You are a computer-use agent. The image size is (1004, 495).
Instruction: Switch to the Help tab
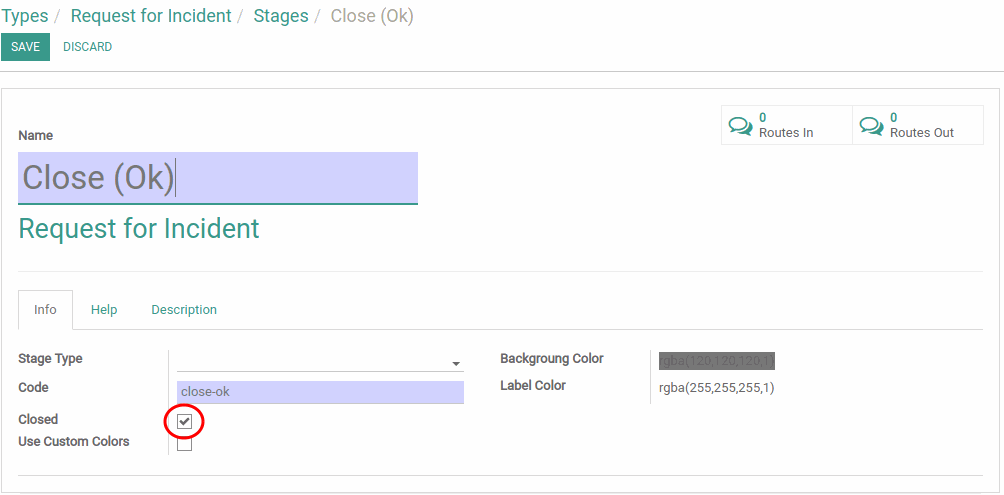104,310
